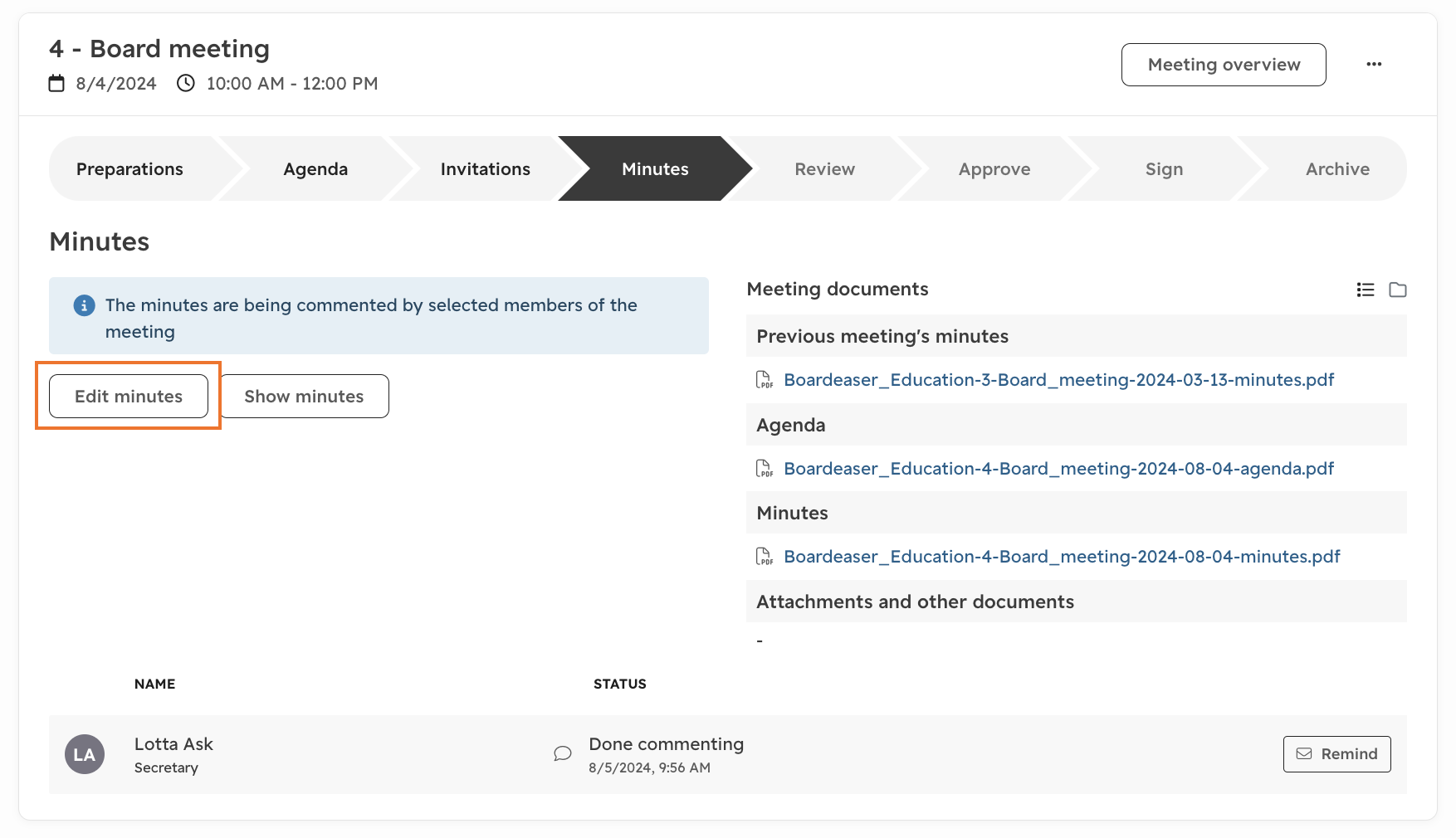
Task: Click the PDF icon beside previous meeting's minutes
Action: pos(764,380)
